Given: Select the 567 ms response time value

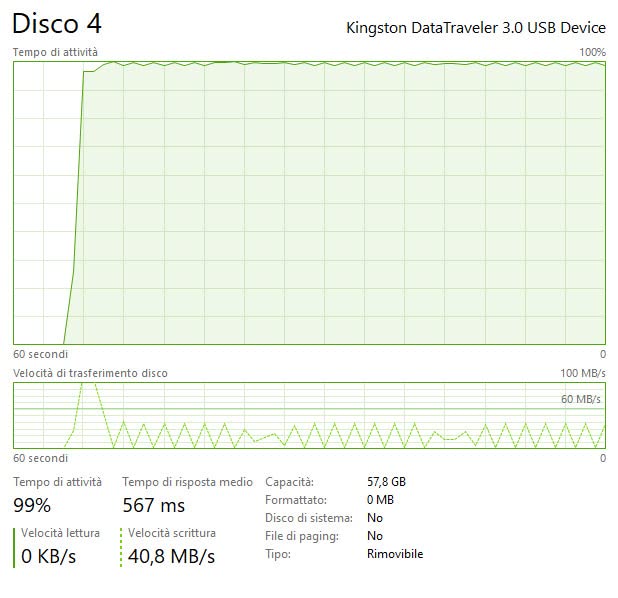Looking at the screenshot, I should pyautogui.click(x=154, y=505).
